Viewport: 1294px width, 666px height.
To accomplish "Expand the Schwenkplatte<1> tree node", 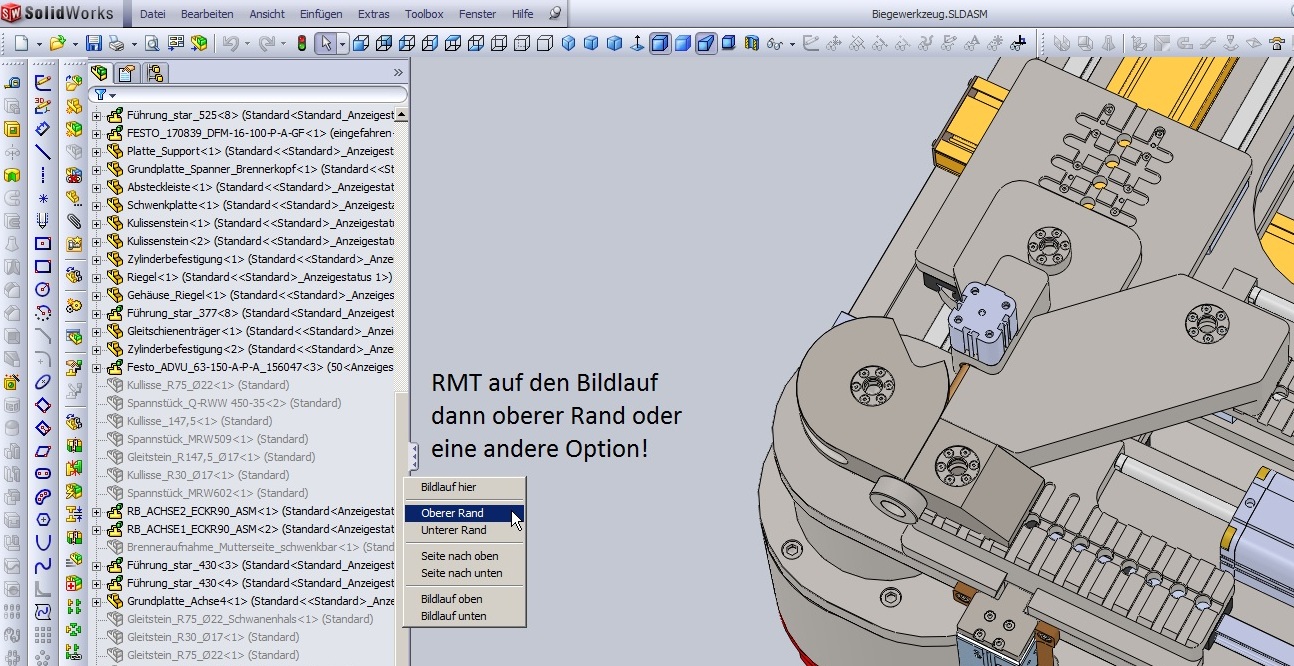I will pos(97,205).
